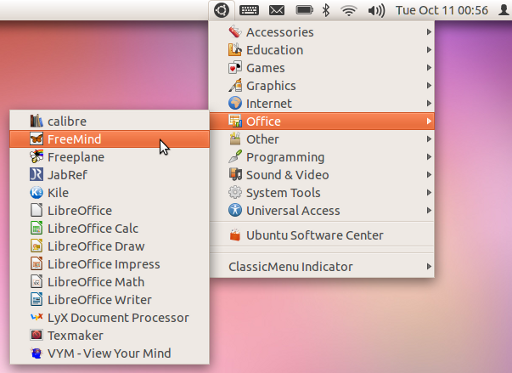512x373 pixels.
Task: Expand the Internet submenu arrow
Action: tap(429, 103)
